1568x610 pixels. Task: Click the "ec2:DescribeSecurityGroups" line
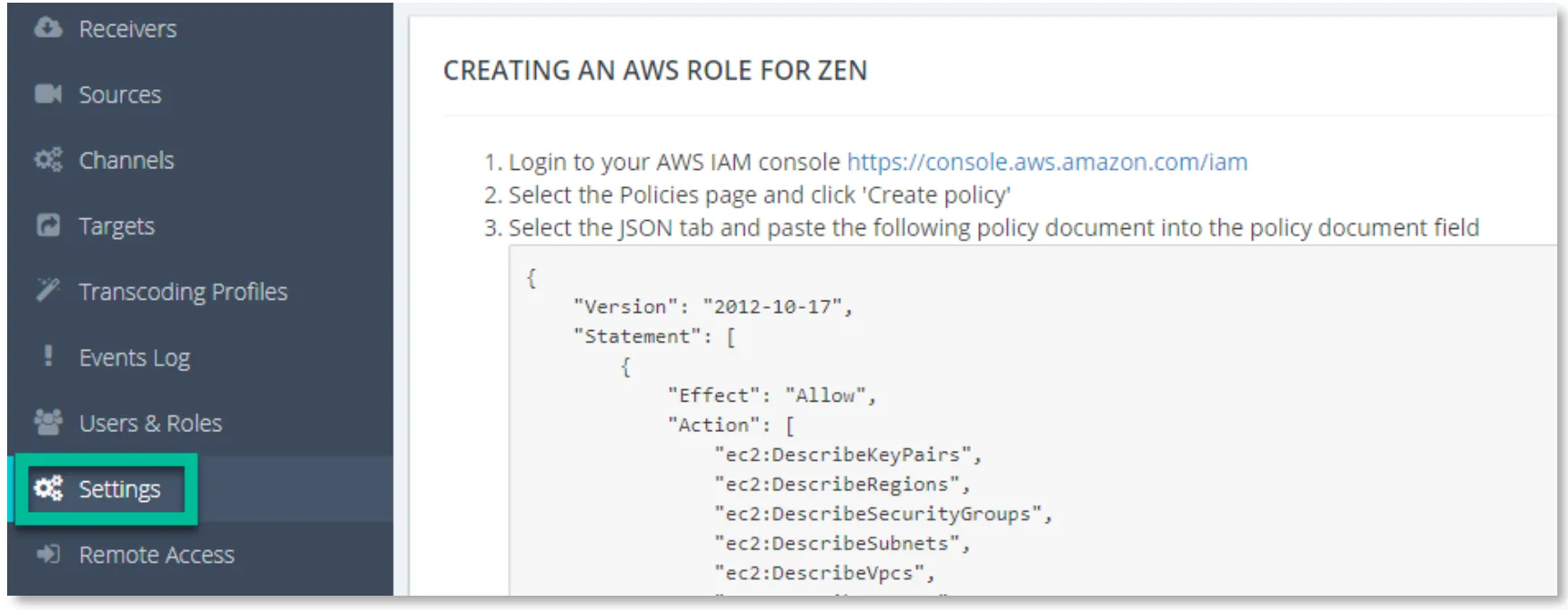click(x=882, y=513)
